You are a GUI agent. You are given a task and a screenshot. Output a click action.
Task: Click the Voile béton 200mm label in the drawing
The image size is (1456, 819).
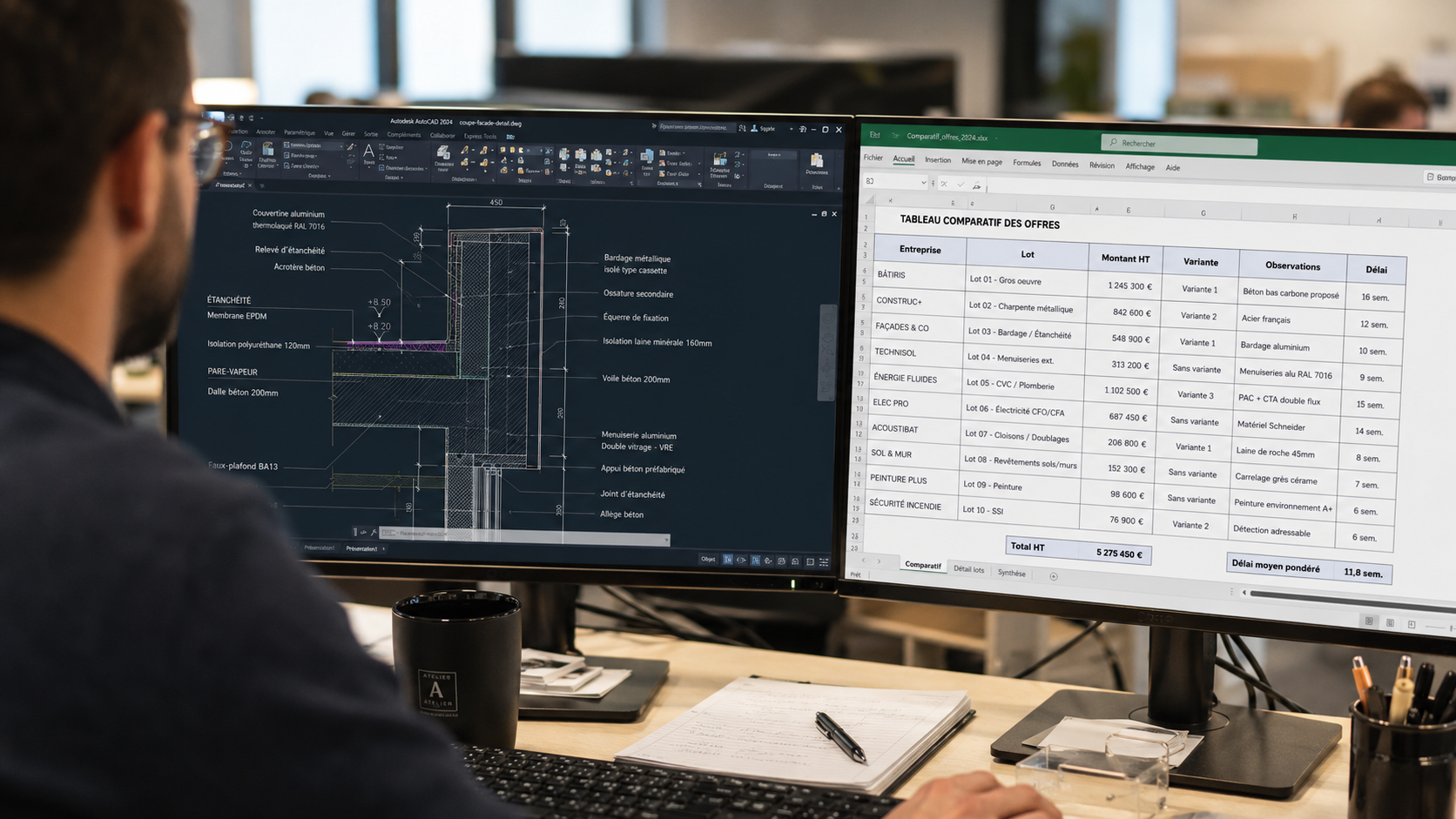pyautogui.click(x=637, y=379)
